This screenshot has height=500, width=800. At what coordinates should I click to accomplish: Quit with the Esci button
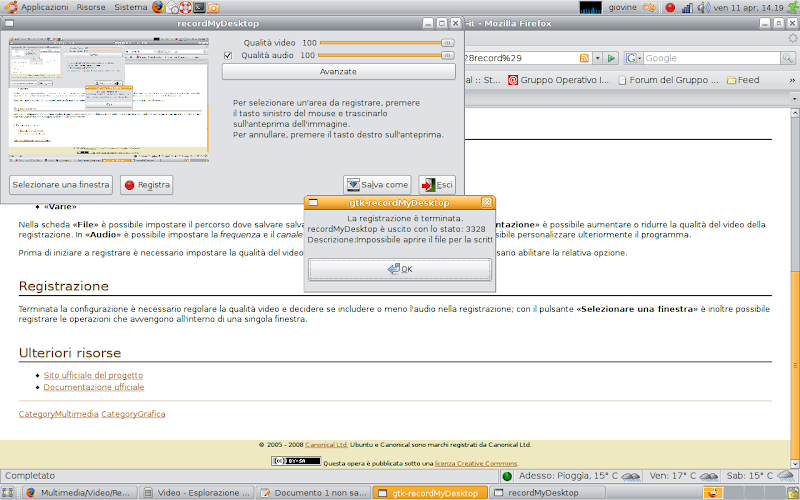[437, 185]
